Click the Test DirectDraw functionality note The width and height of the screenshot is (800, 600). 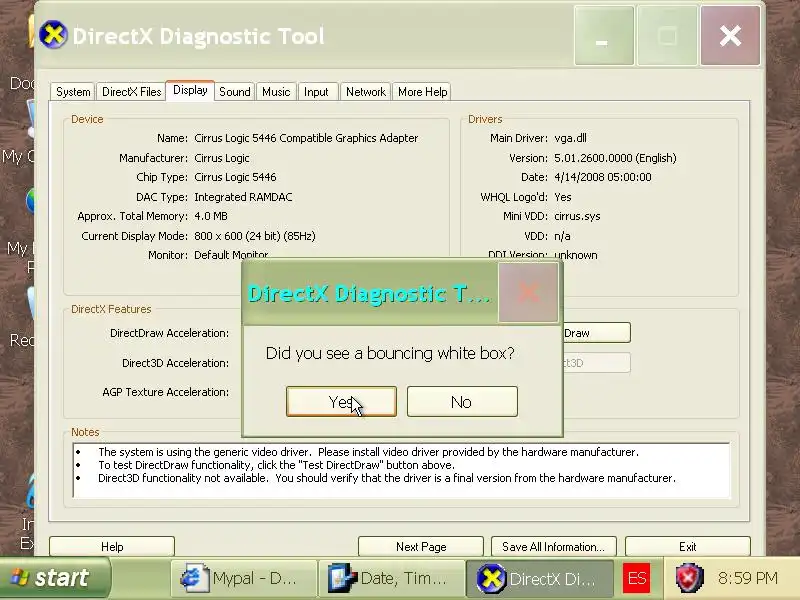[276, 465]
